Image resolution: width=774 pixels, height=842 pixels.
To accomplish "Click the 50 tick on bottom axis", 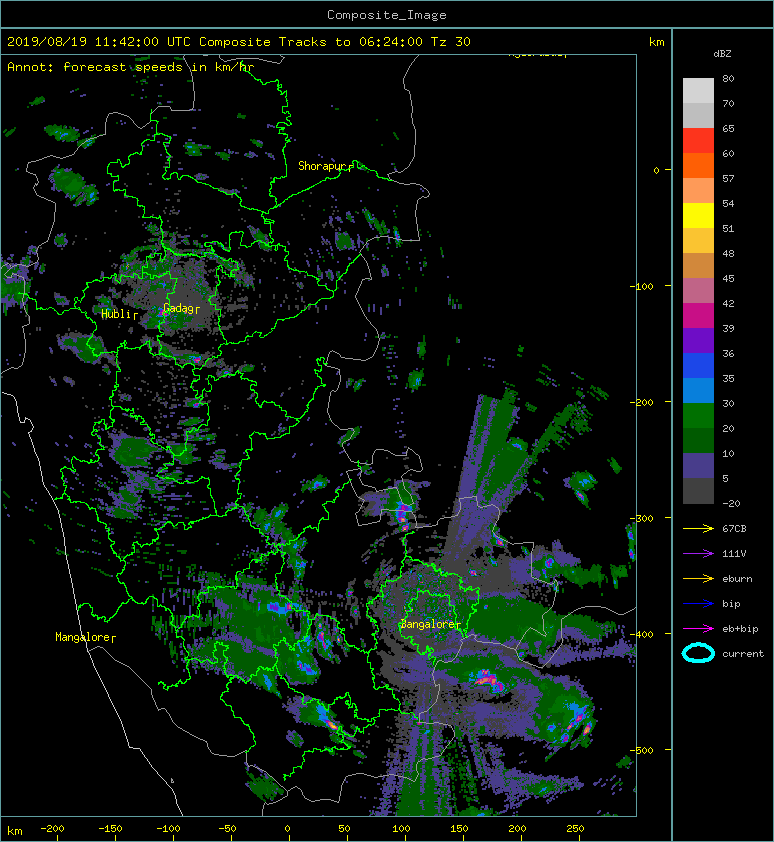I will [344, 829].
